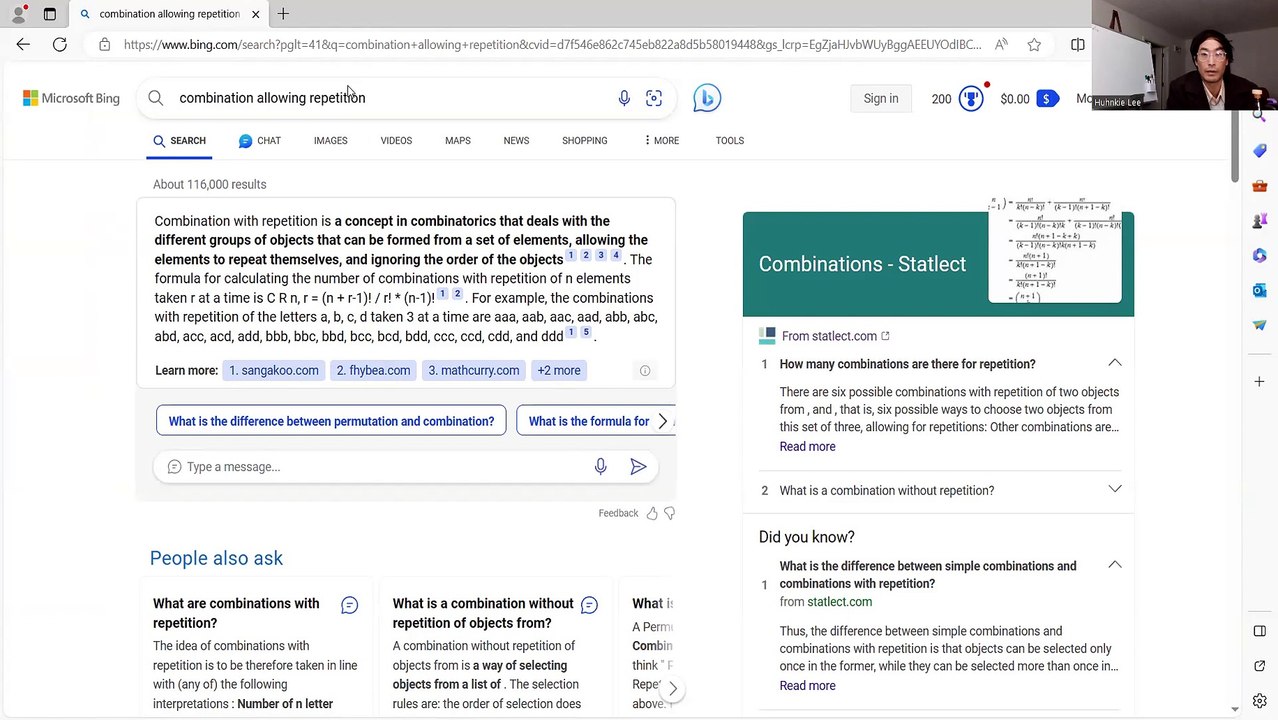Switch to the MAPS tab
Image resolution: width=1278 pixels, height=720 pixels.
458,141
